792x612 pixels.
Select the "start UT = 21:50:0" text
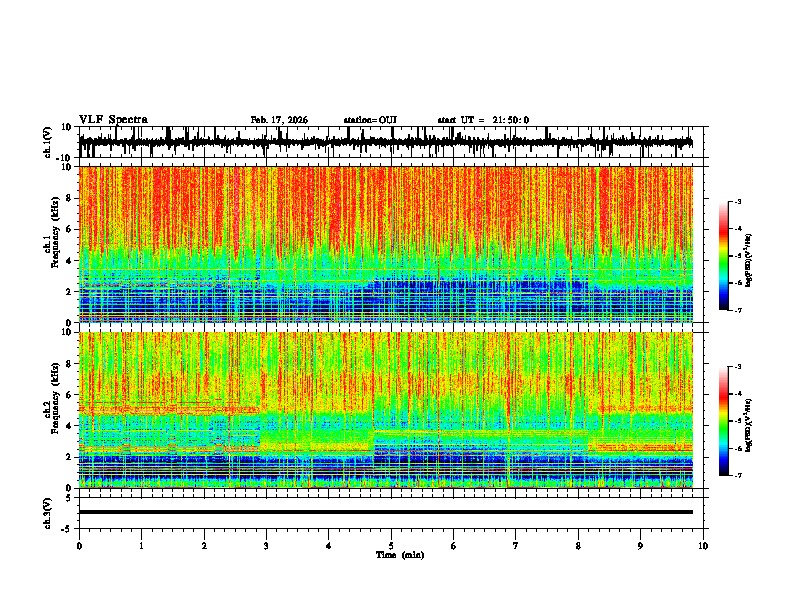tap(483, 120)
